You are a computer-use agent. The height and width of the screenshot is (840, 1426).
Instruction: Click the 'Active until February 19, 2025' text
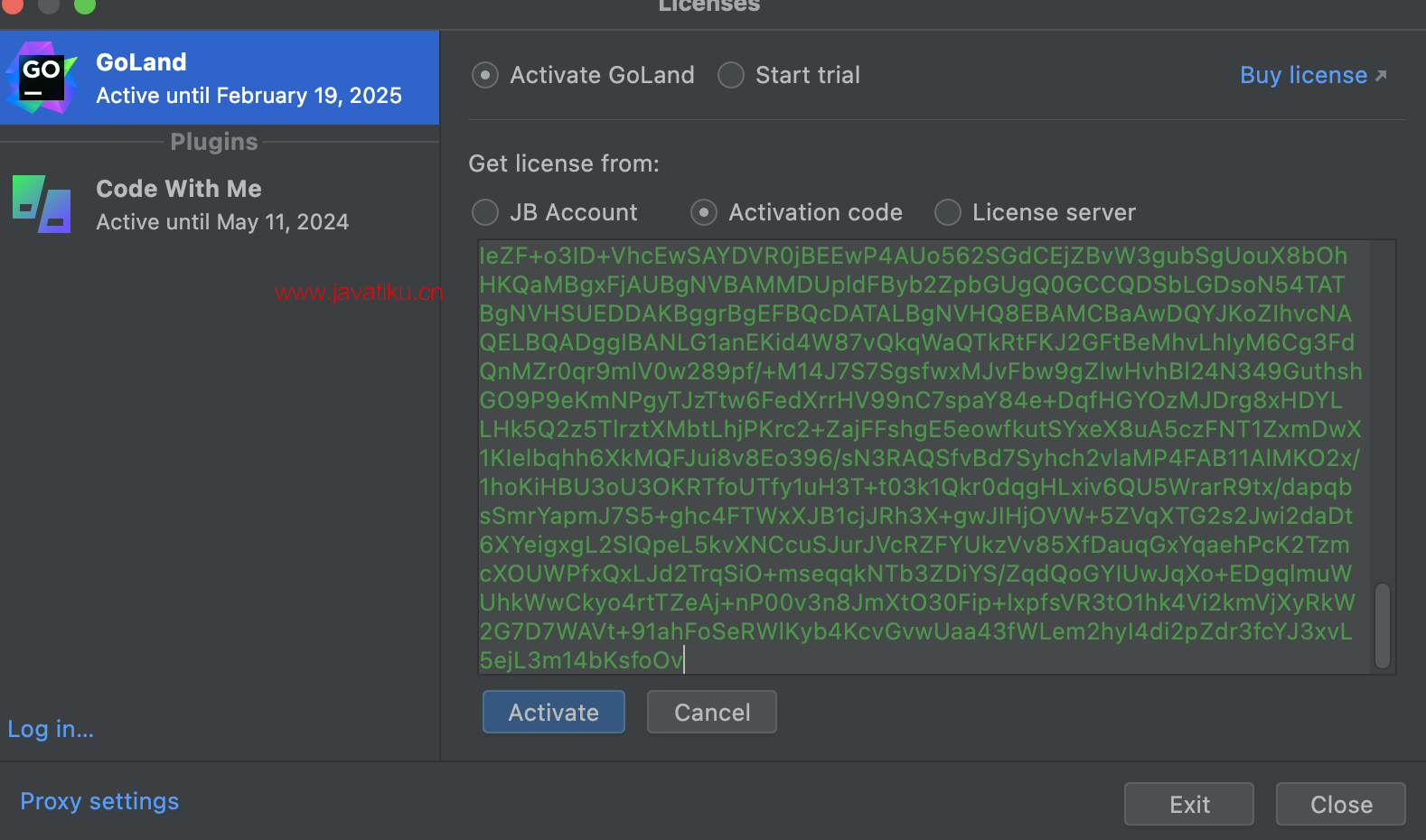[x=249, y=96]
